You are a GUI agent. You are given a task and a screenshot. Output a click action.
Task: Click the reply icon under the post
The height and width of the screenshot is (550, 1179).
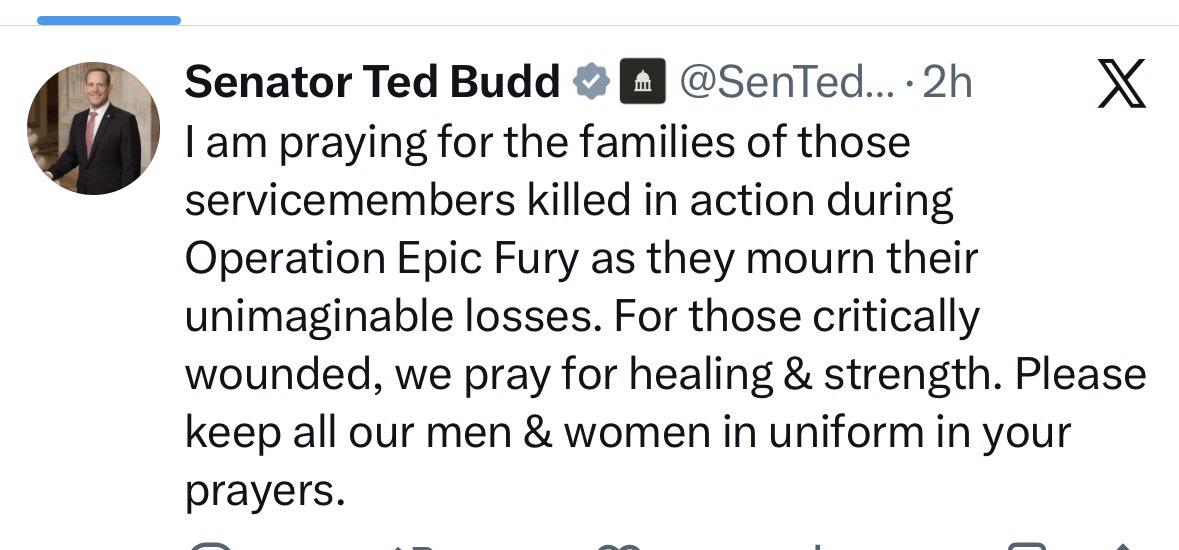point(212,546)
